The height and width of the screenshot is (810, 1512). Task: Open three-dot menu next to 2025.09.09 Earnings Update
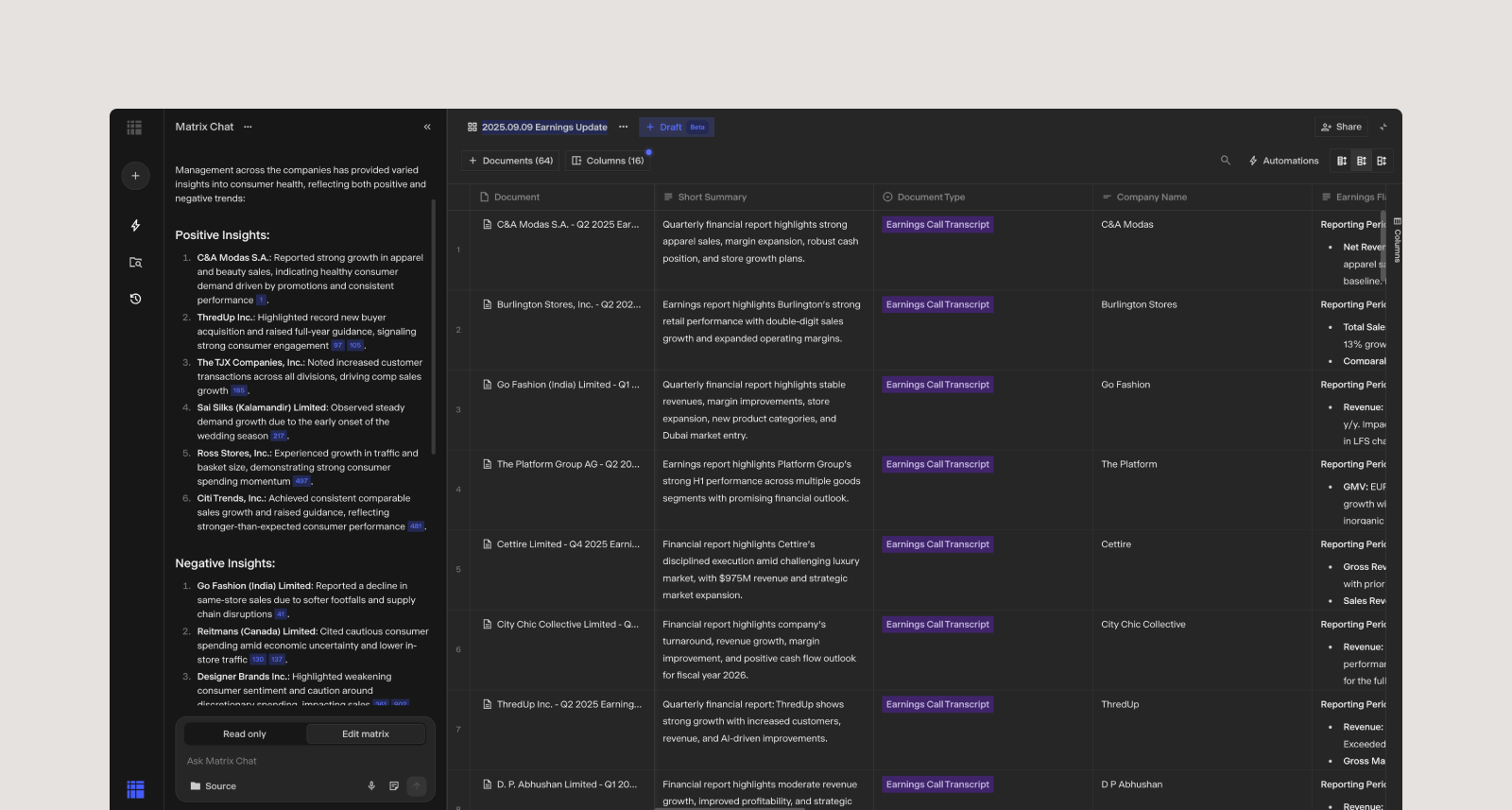[x=623, y=127]
